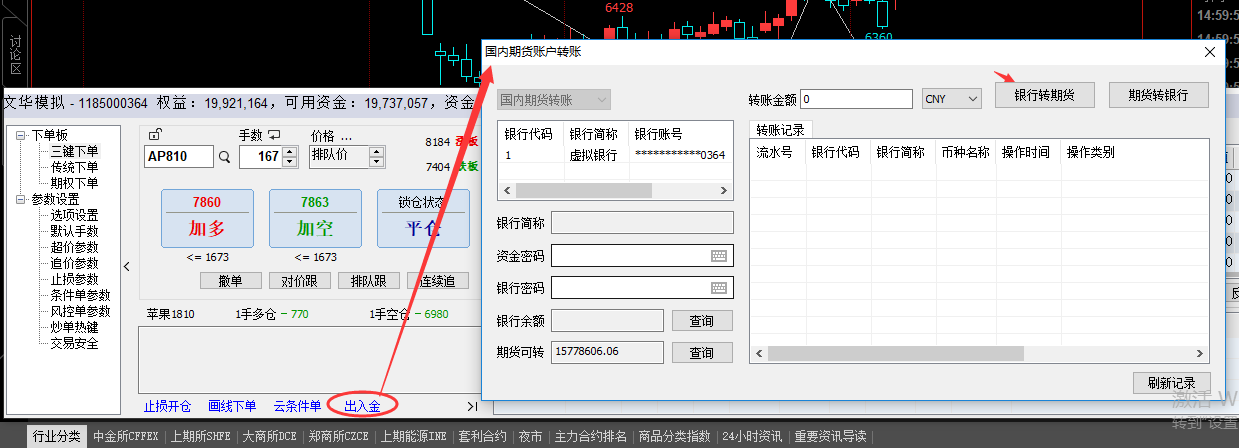Click the scroll-right arrow beside 出入金
The width and height of the screenshot is (1239, 448).
pos(472,406)
